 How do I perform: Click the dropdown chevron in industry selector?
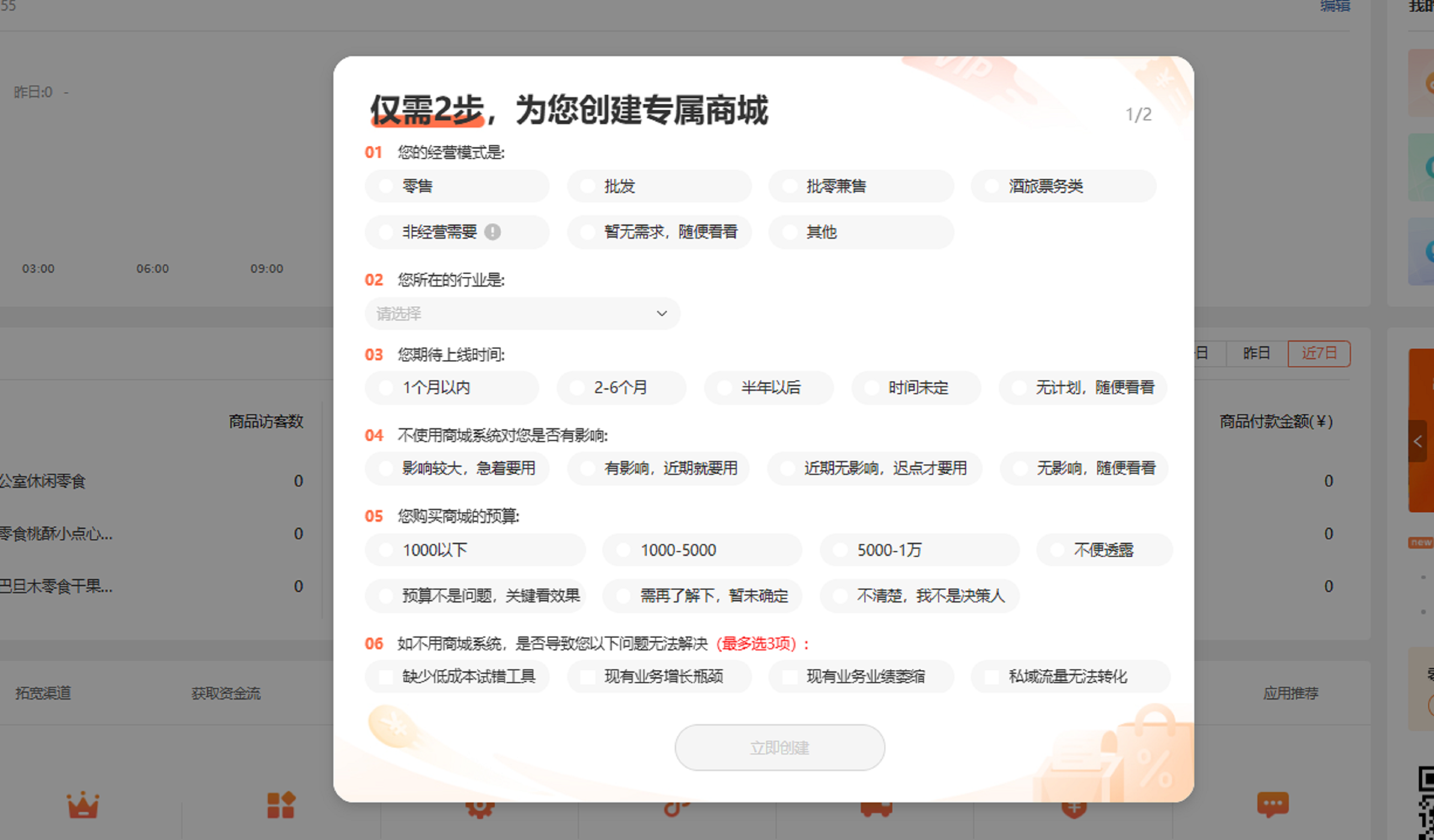(x=661, y=313)
